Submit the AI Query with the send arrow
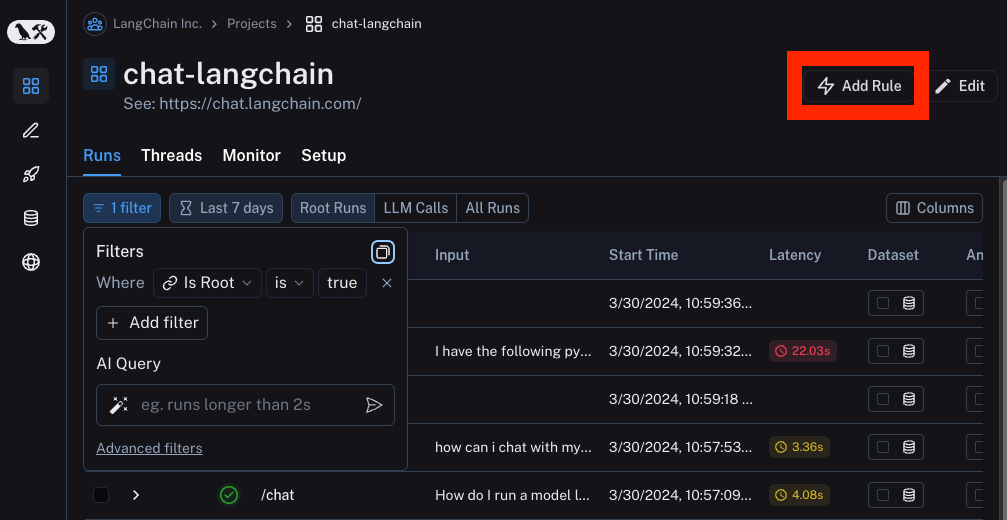The width and height of the screenshot is (1007, 520). click(374, 405)
